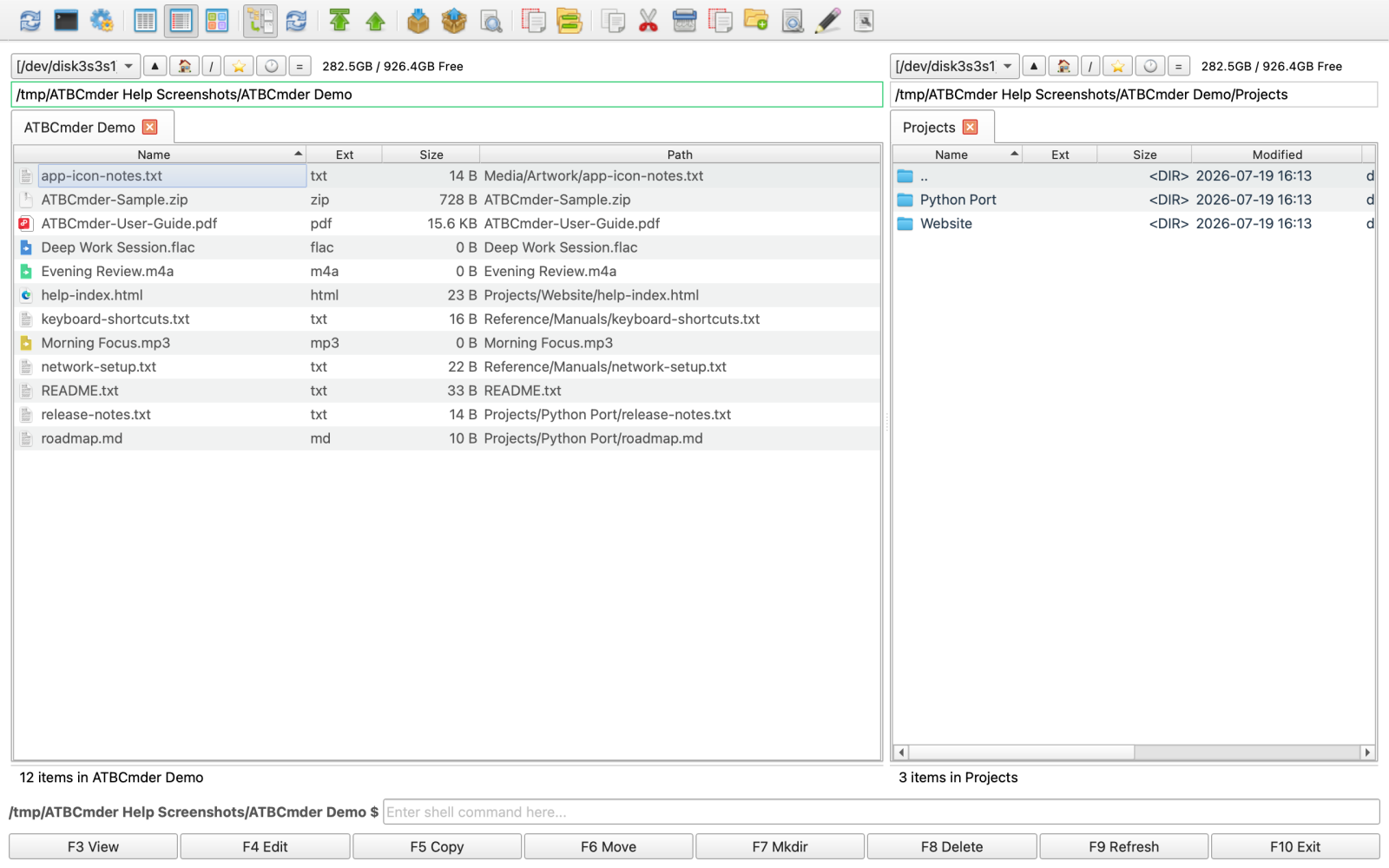Click right panel root slash button
1389x868 pixels.
coord(1090,66)
